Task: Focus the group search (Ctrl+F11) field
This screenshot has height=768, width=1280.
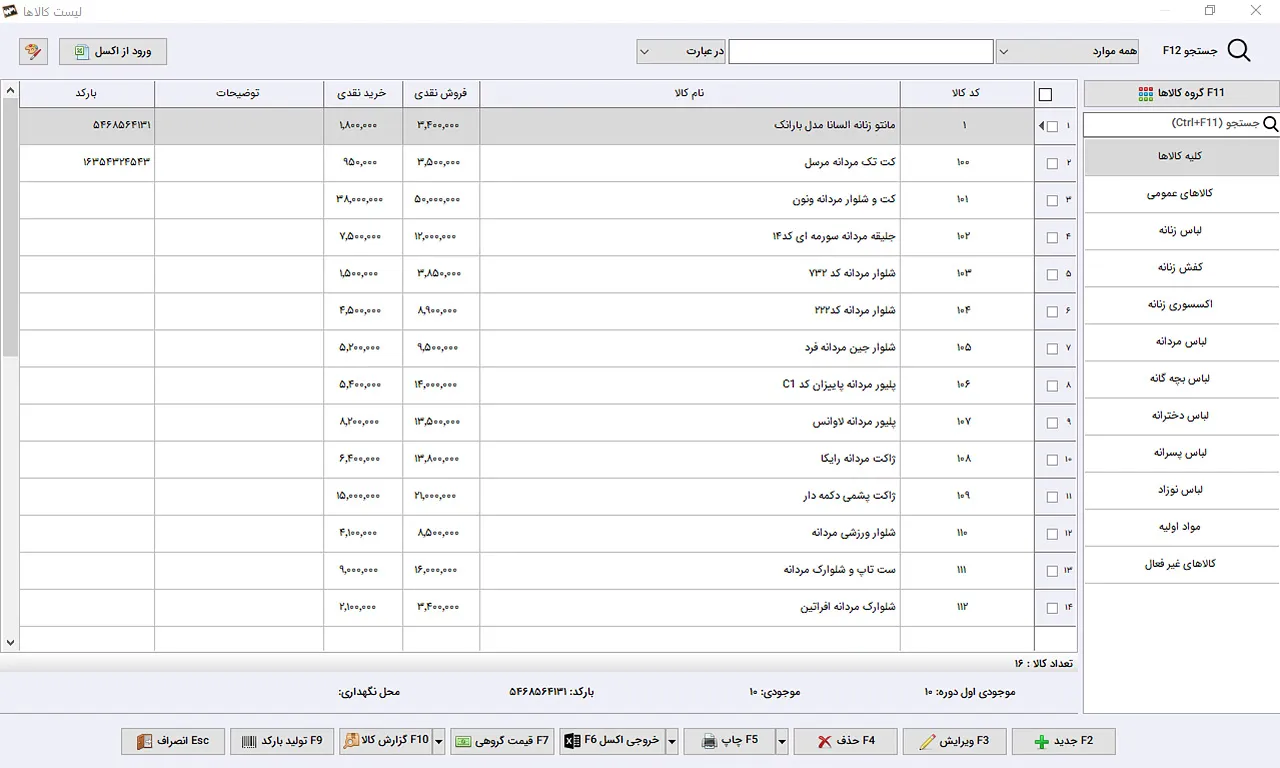Action: (1172, 124)
